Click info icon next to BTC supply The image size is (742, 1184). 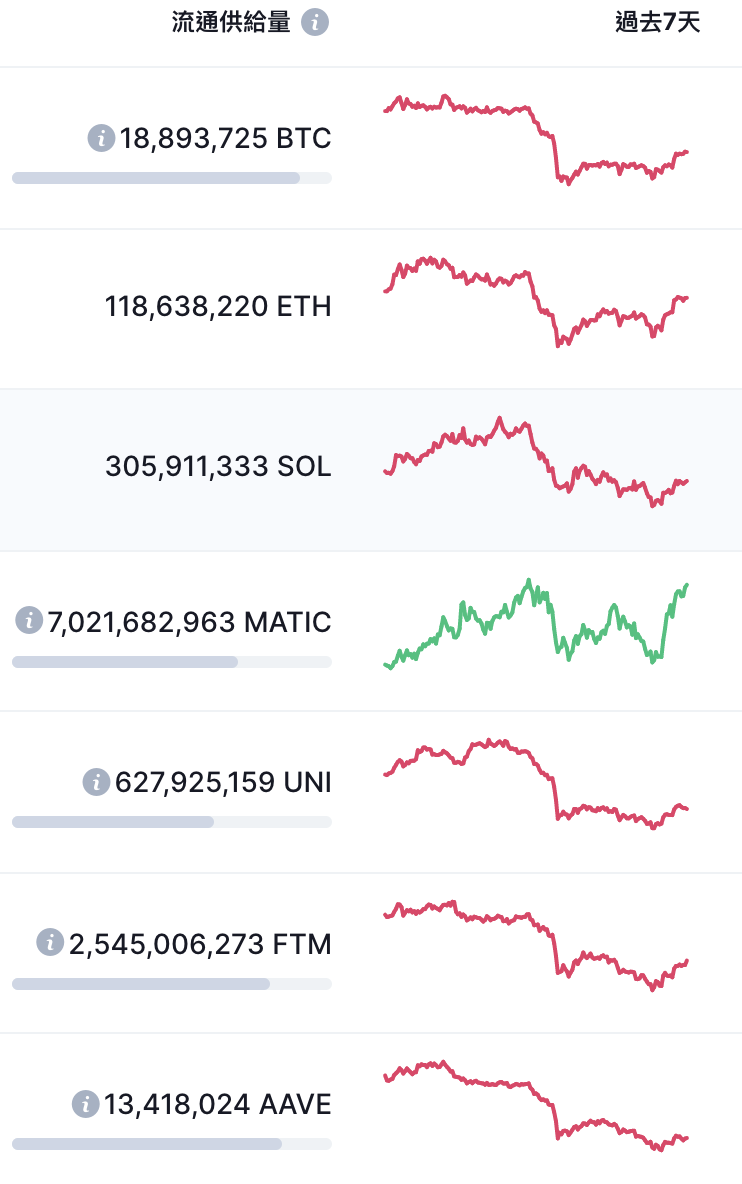[101, 138]
